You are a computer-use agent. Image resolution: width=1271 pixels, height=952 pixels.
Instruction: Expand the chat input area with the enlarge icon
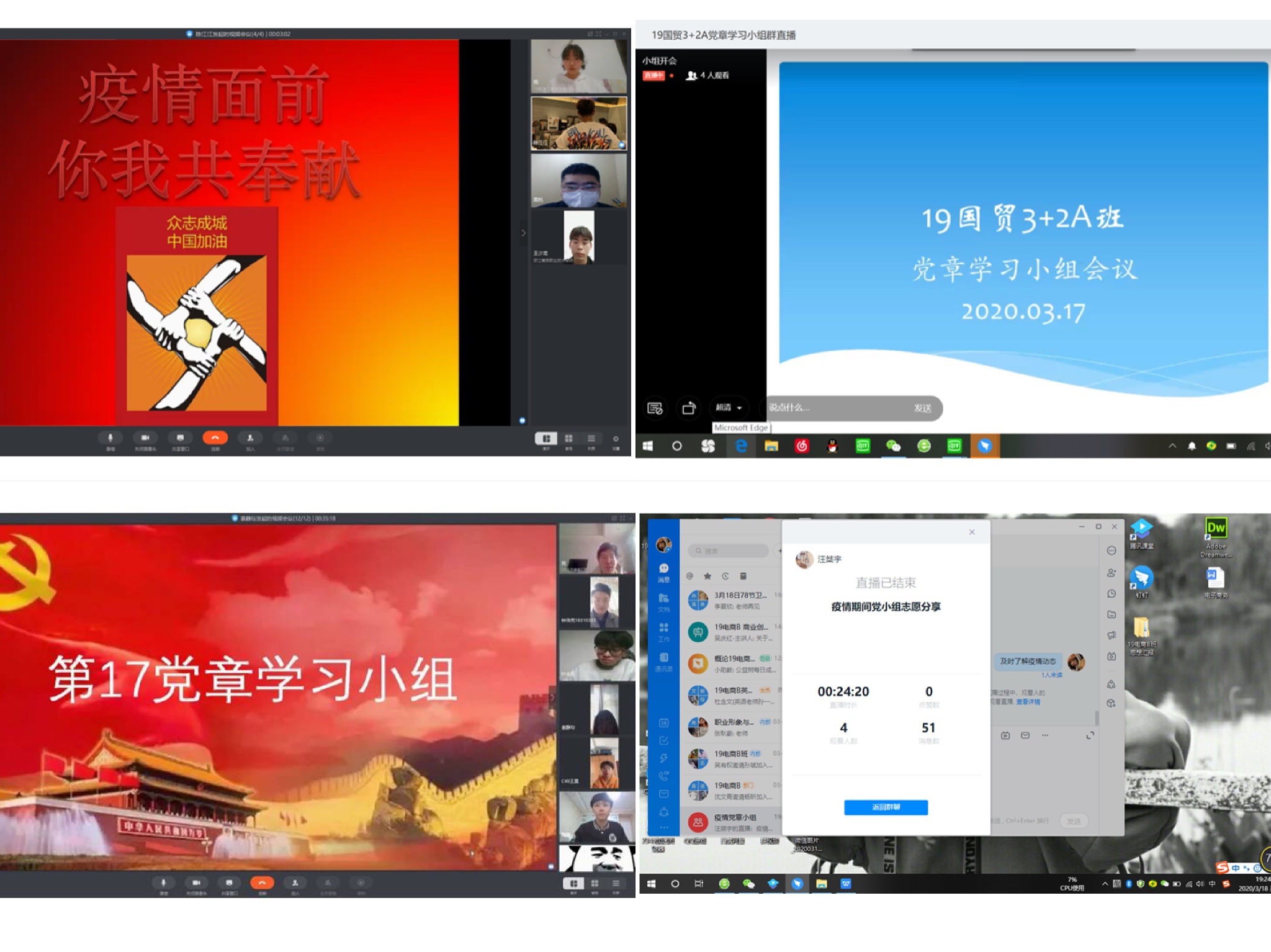pyautogui.click(x=1090, y=735)
